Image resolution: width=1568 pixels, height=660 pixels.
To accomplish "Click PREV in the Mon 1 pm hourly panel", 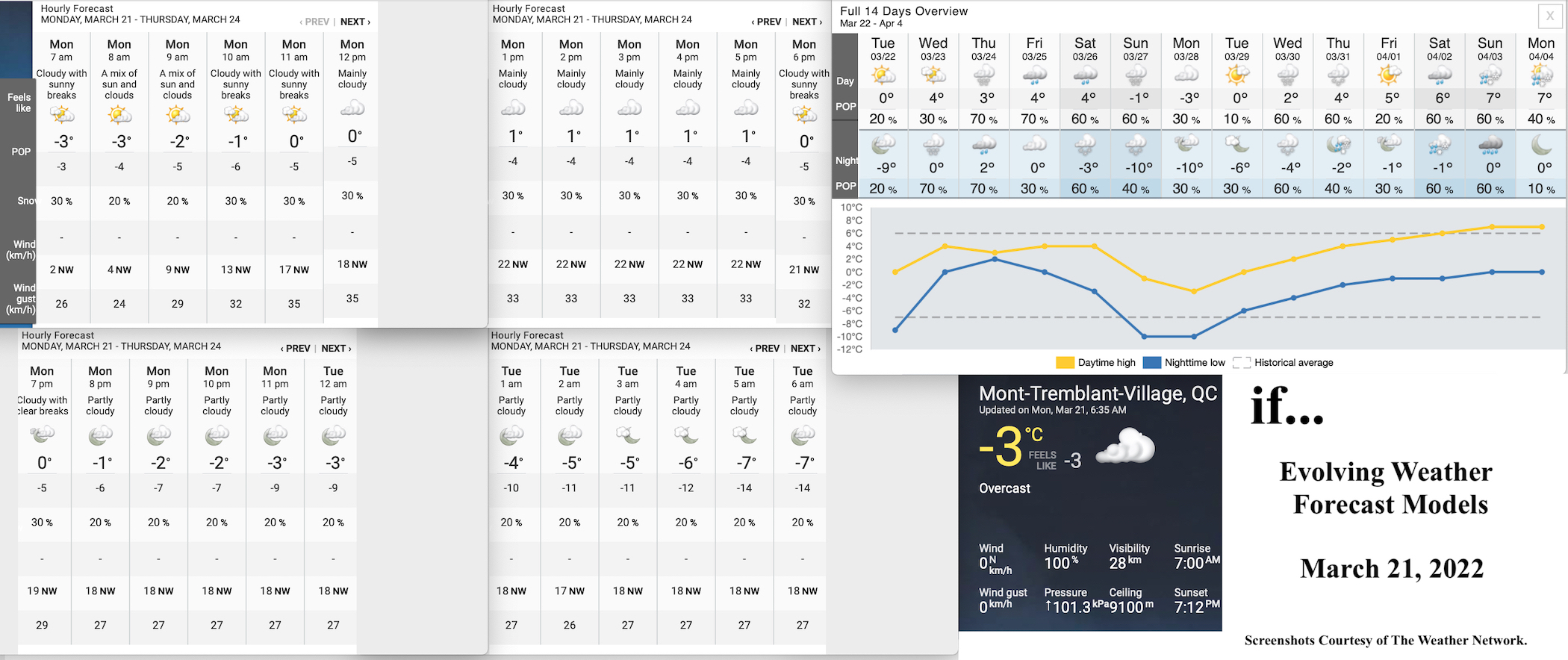I will click(766, 22).
